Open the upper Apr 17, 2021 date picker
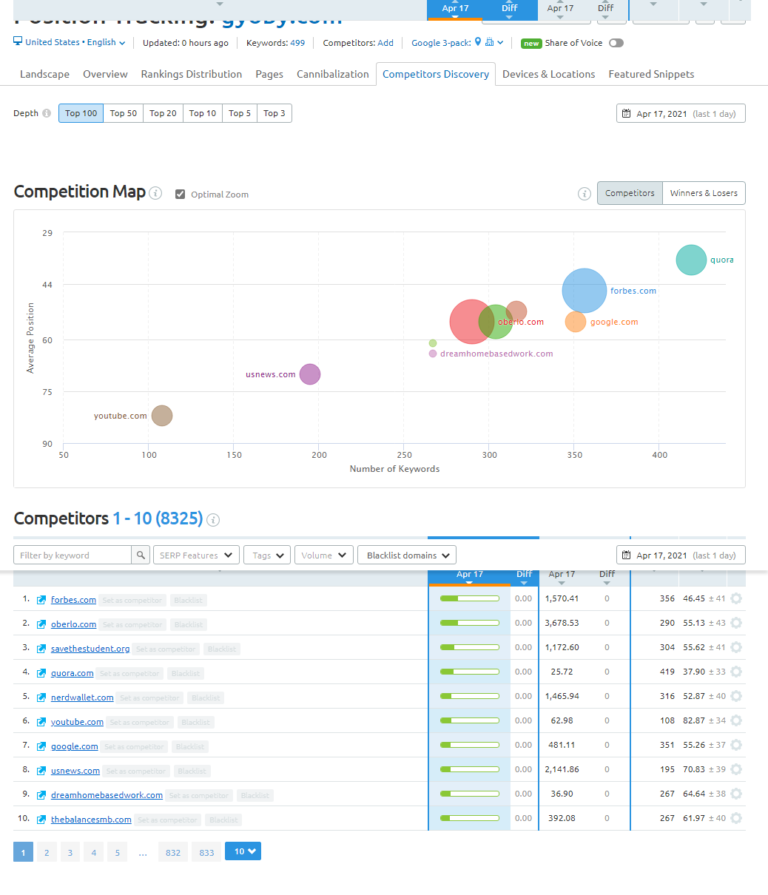The image size is (768, 895). coord(681,113)
